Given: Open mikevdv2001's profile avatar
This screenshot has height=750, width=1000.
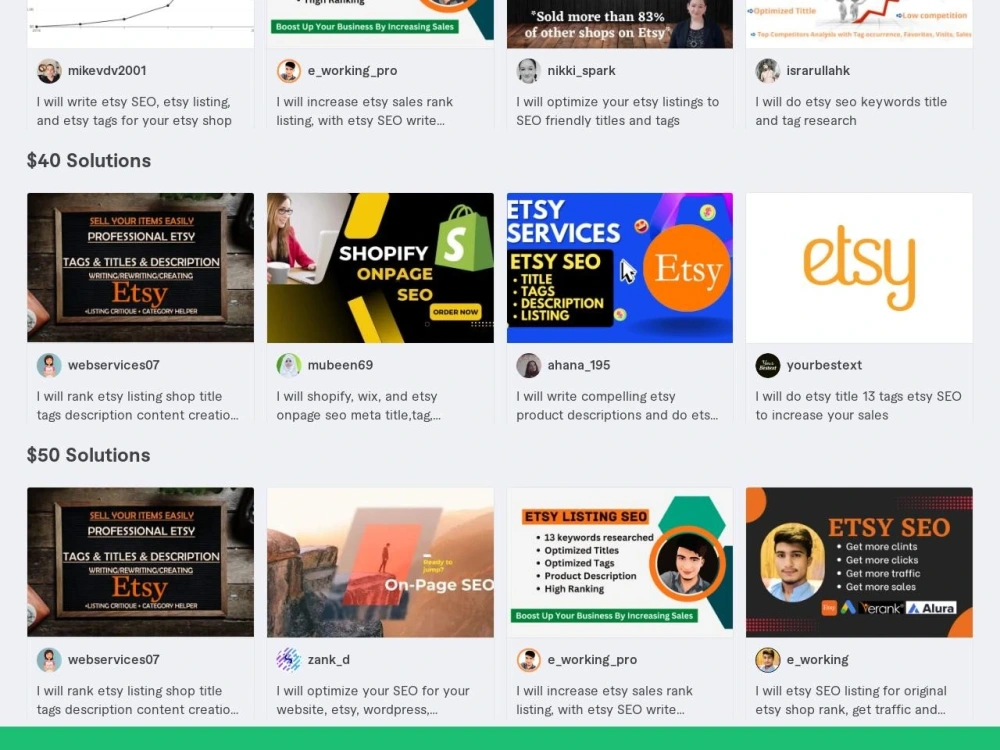Looking at the screenshot, I should (48, 71).
